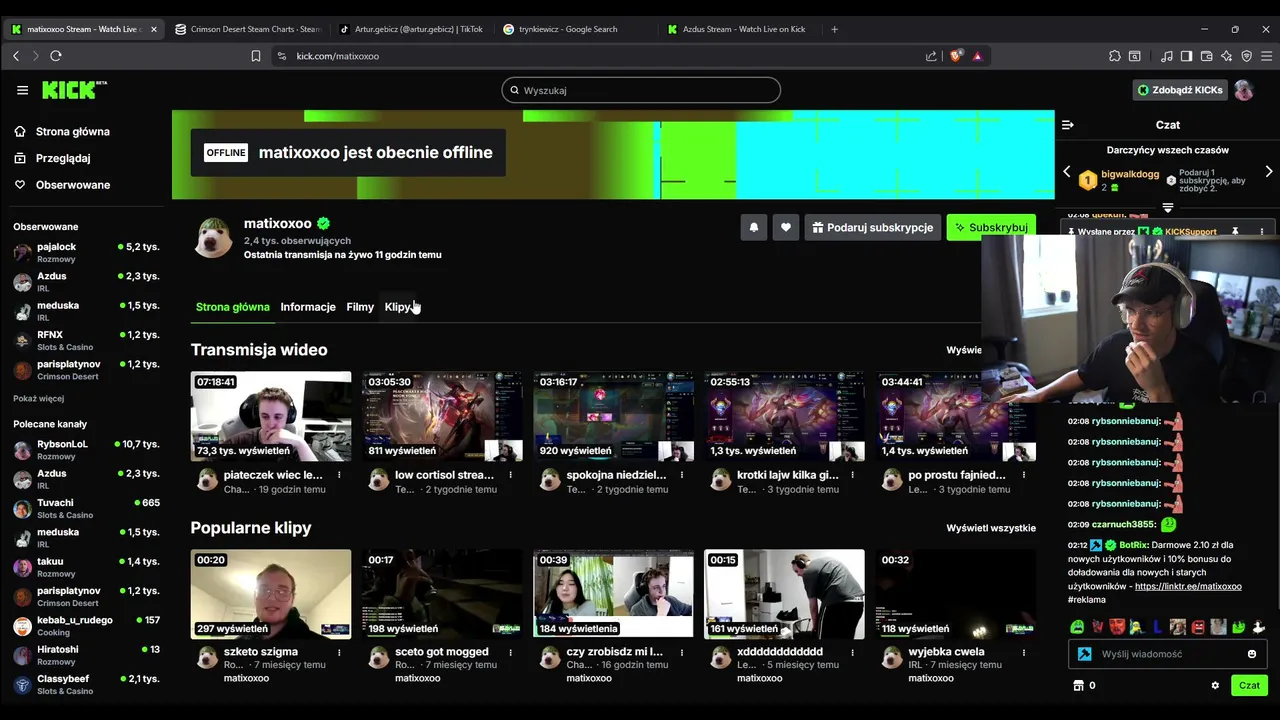Expand the gifters leaderboard down-arrow

[1167, 208]
